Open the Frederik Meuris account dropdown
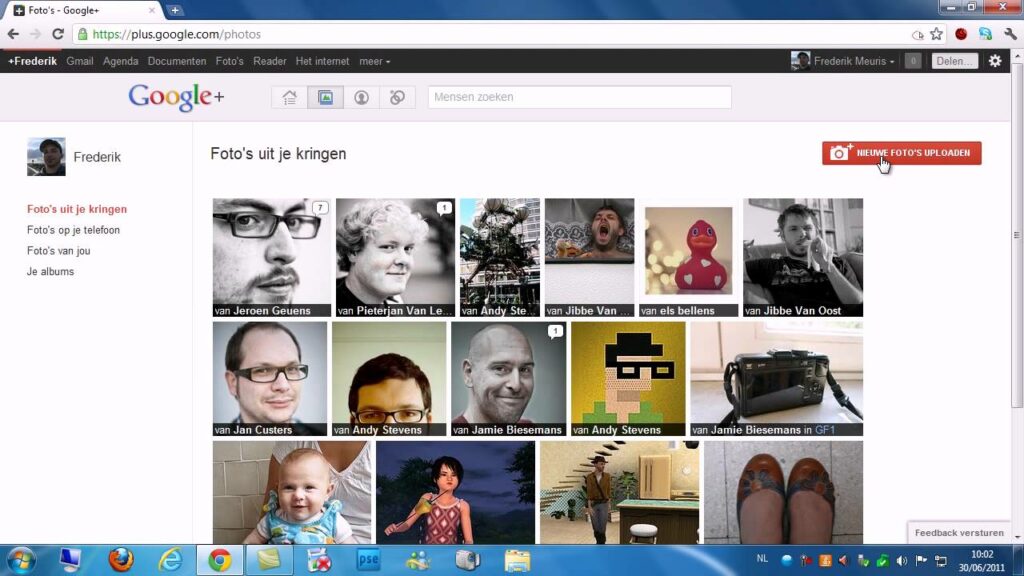Image resolution: width=1024 pixels, height=576 pixels. click(x=843, y=61)
